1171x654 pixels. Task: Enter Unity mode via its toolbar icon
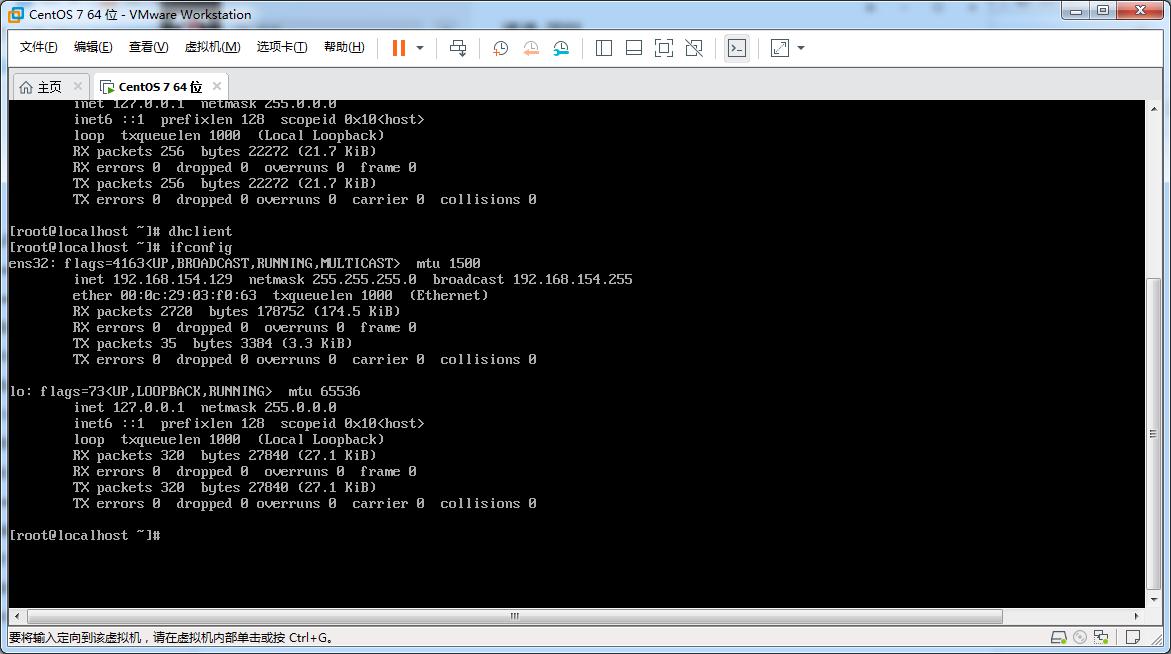(693, 47)
